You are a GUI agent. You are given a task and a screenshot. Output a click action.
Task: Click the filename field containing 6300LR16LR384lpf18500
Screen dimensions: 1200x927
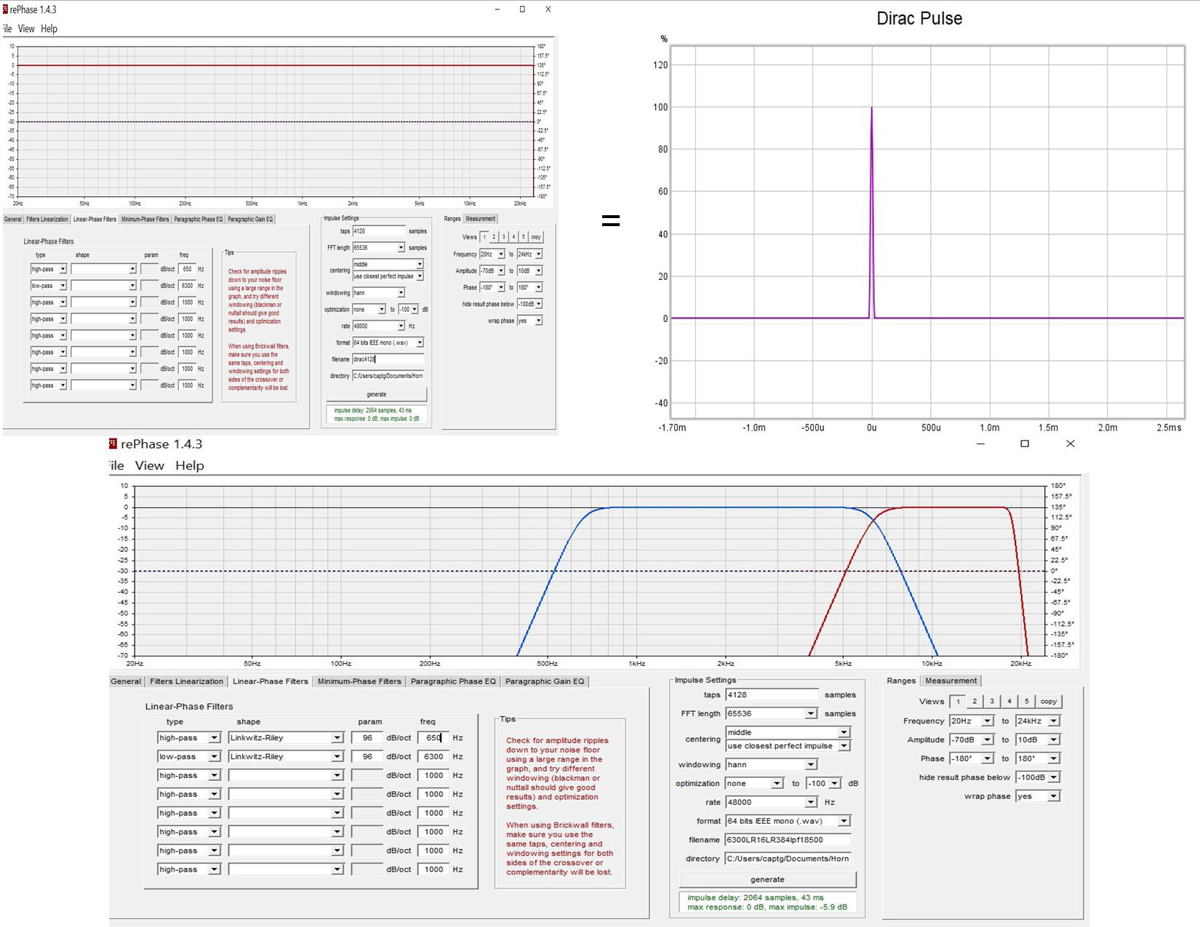point(787,840)
